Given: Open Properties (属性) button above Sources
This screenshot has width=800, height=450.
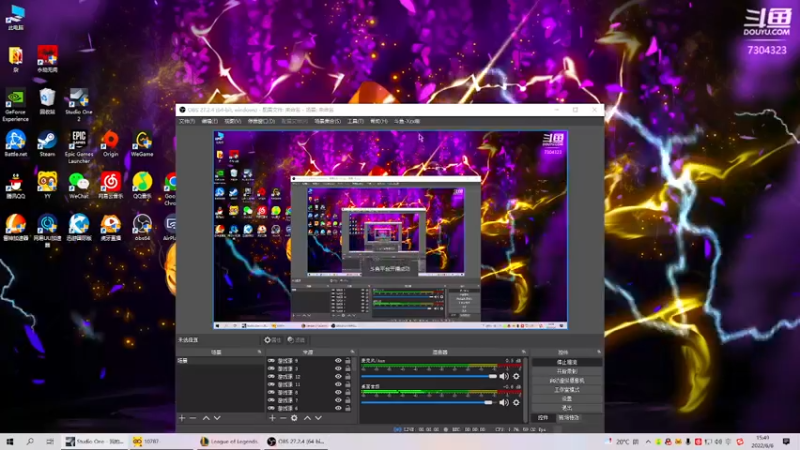Looking at the screenshot, I should coord(273,340).
